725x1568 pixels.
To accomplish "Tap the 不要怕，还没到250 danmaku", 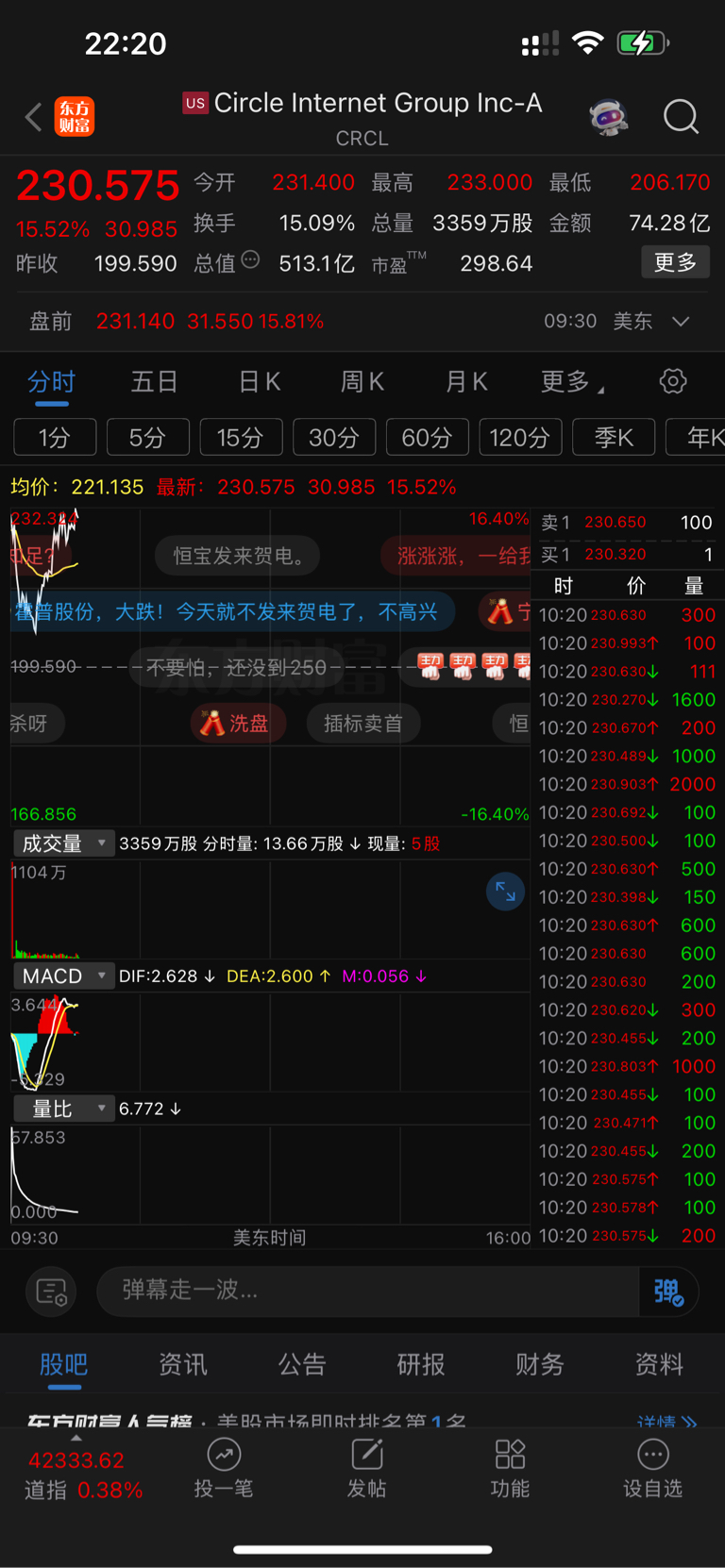I will [x=237, y=667].
